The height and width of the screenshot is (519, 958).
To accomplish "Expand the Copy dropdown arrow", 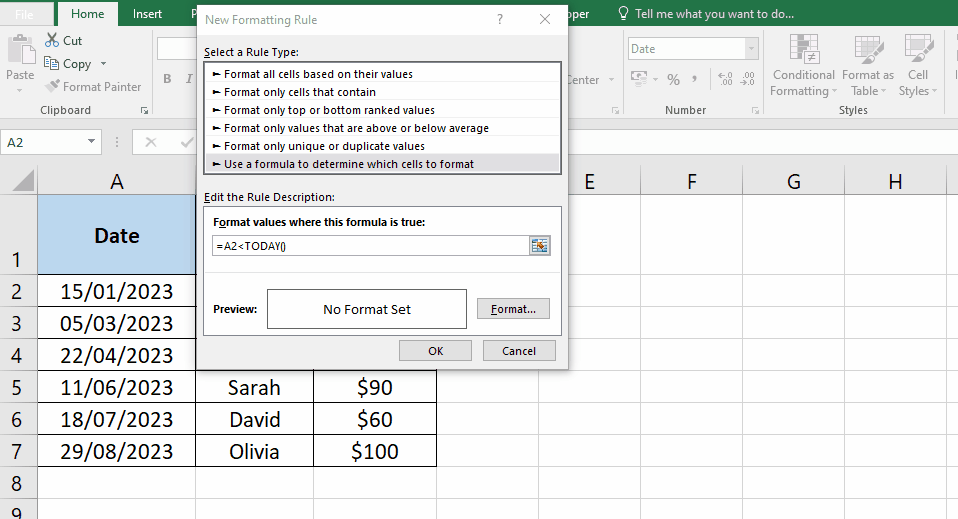I will click(103, 64).
